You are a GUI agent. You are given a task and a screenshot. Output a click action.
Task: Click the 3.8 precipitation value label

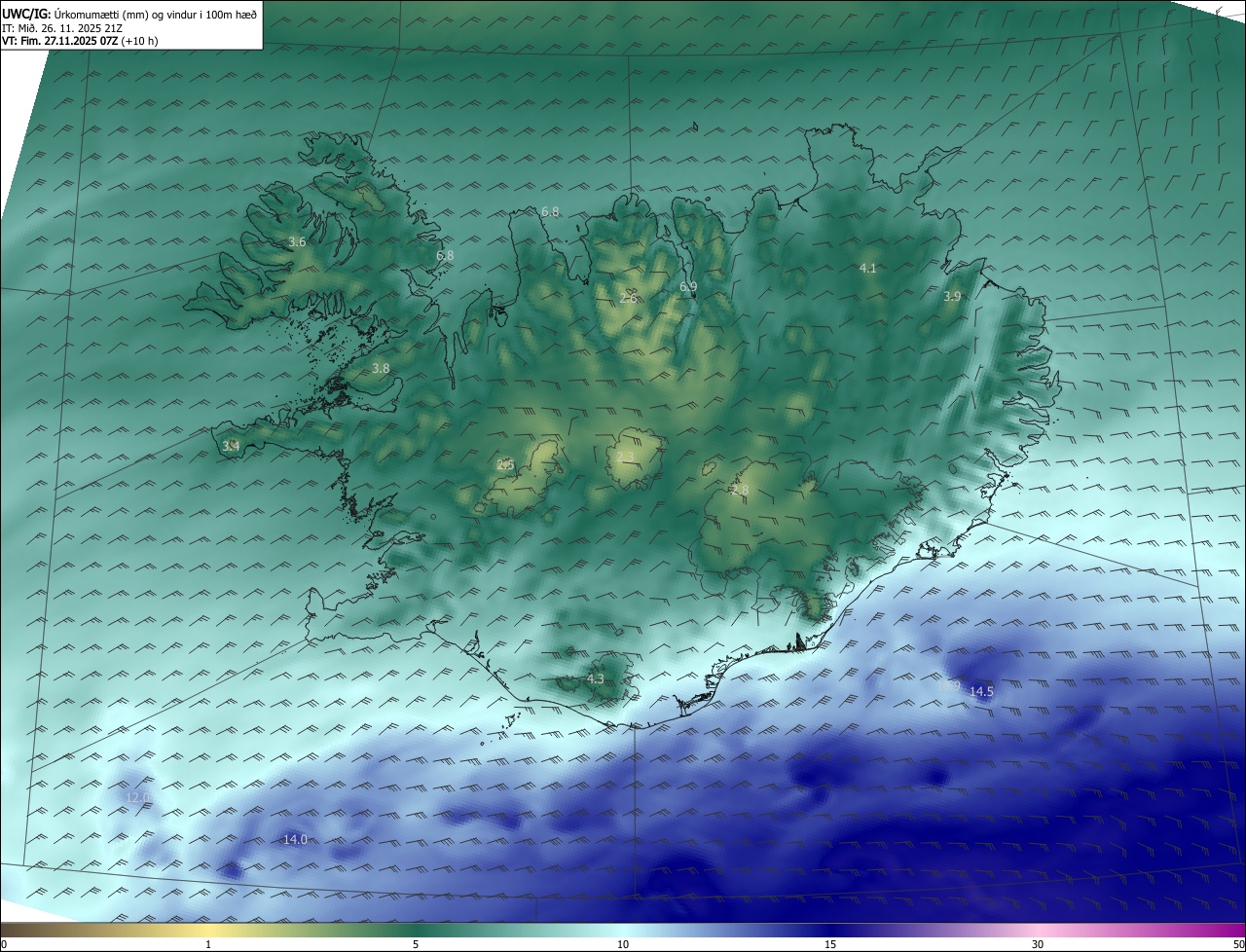click(381, 369)
